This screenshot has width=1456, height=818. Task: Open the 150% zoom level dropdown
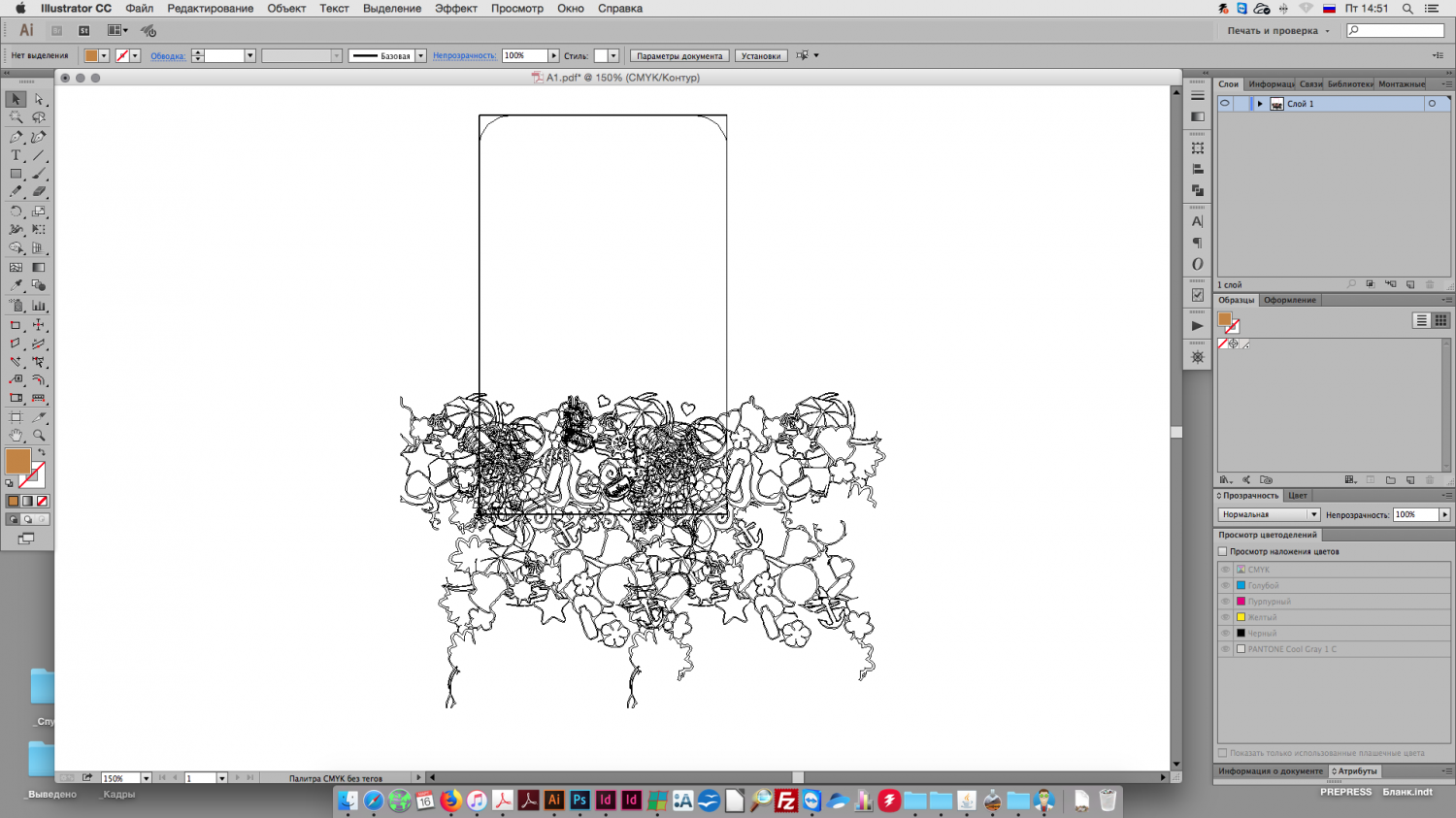pyautogui.click(x=146, y=778)
